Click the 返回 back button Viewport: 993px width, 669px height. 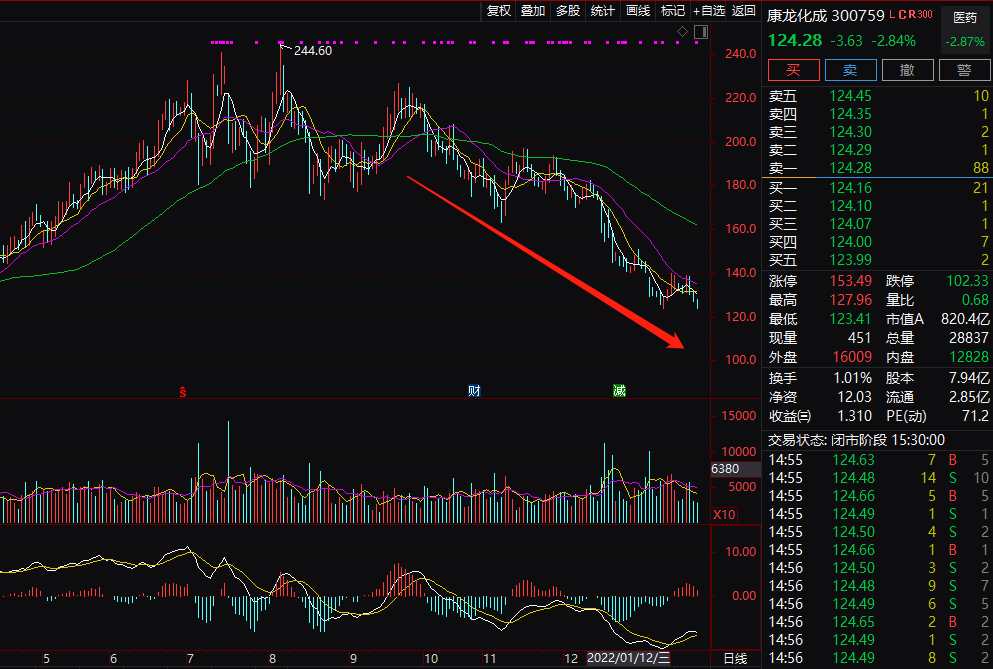pyautogui.click(x=744, y=11)
